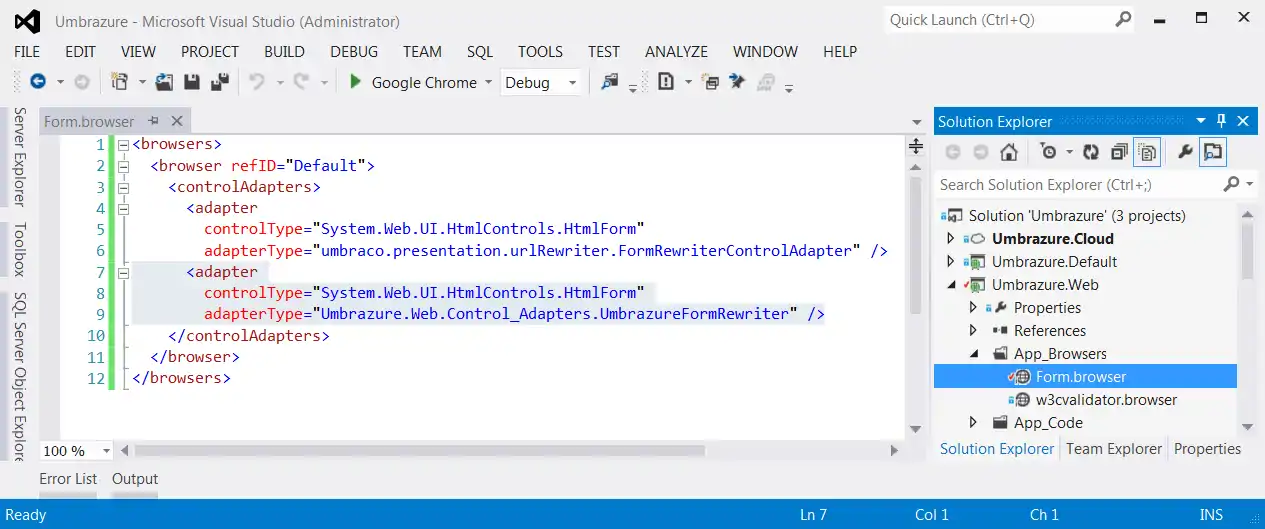Open the TOOLS menu

coord(541,51)
